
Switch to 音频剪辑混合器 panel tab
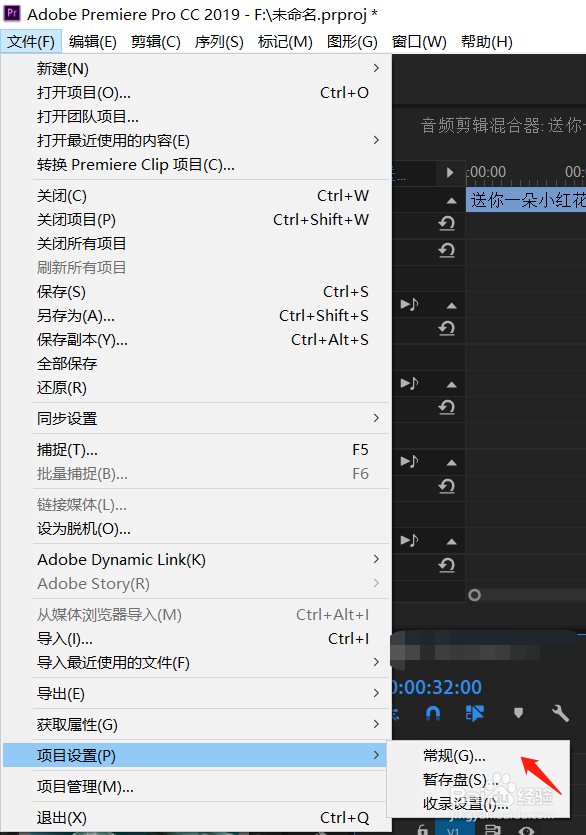(x=503, y=125)
